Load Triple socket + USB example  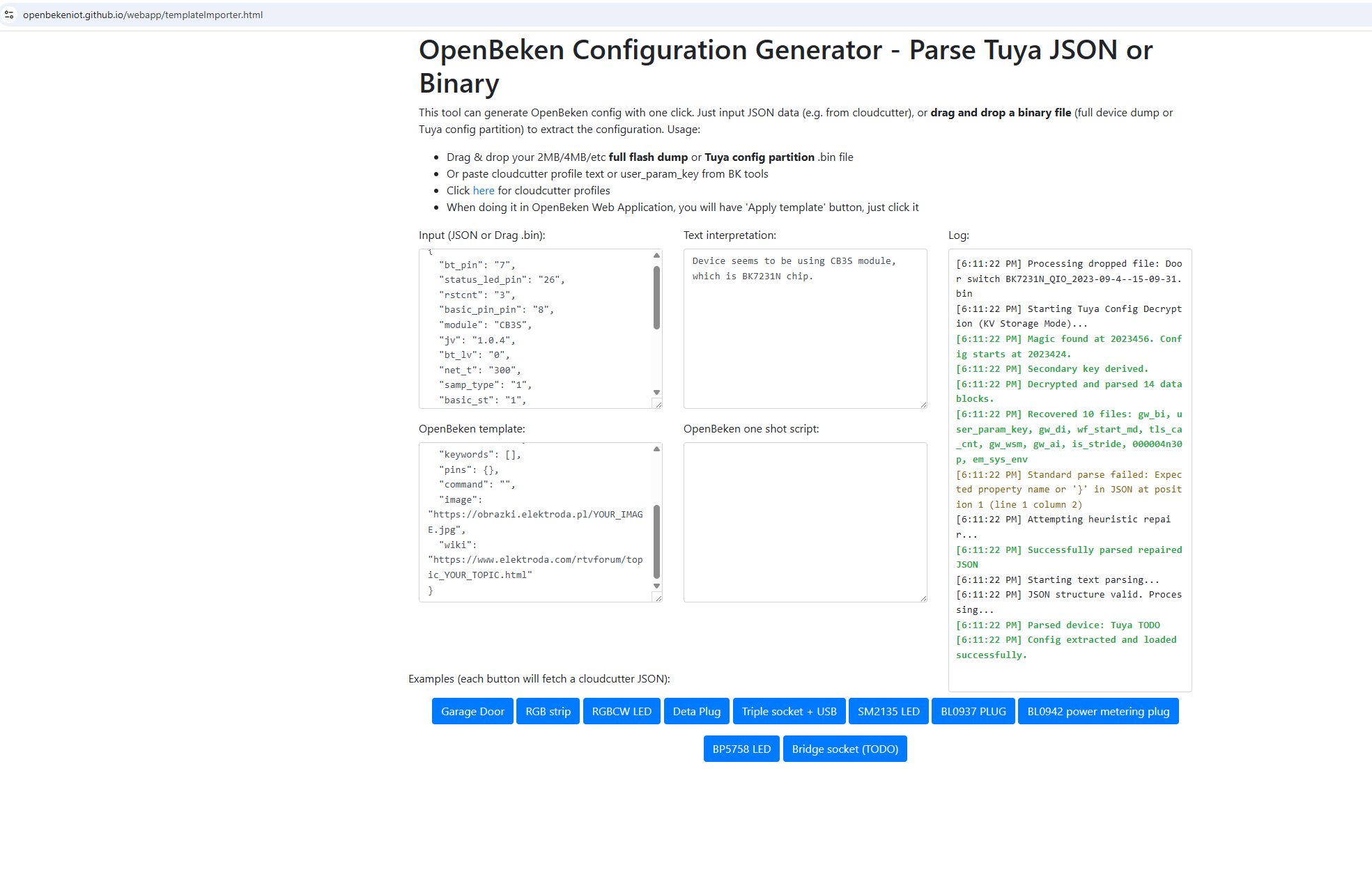(789, 711)
